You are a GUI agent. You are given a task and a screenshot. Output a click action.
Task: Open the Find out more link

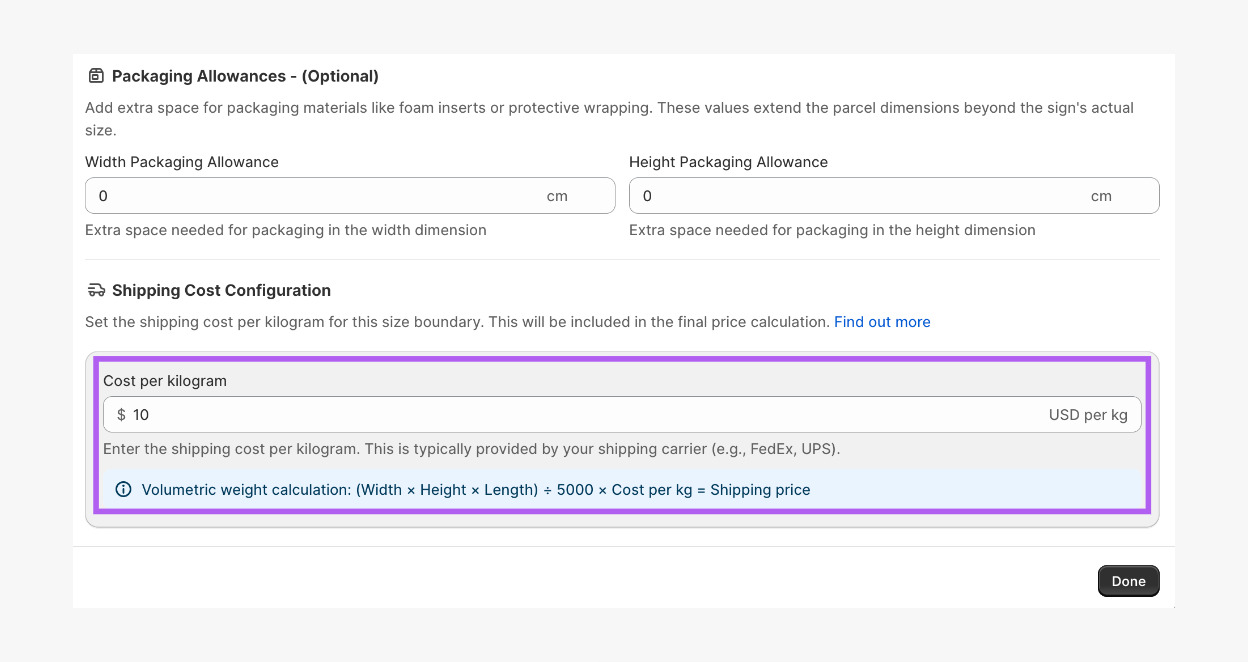coord(882,322)
